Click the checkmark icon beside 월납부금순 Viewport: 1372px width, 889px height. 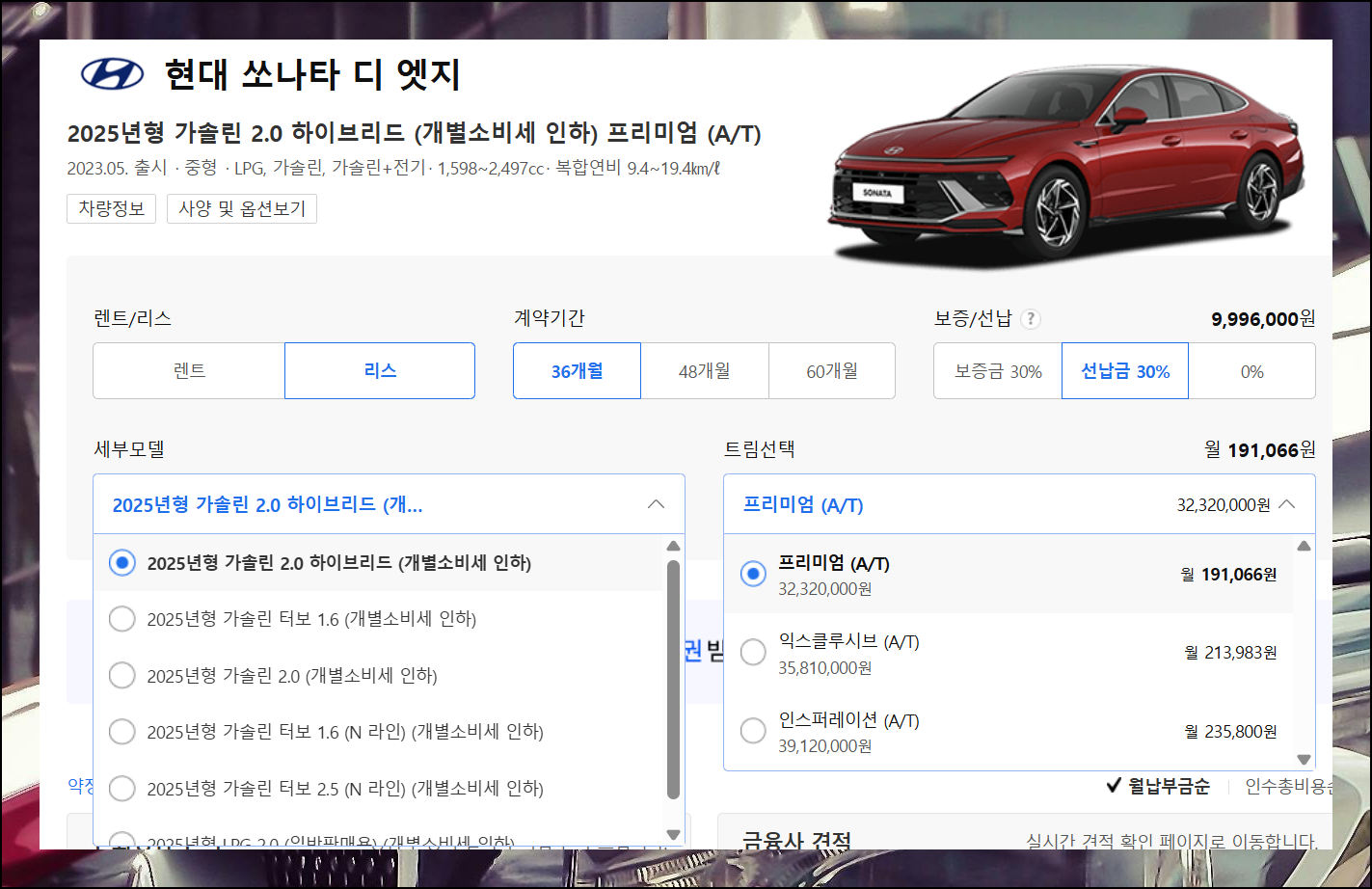1115,786
